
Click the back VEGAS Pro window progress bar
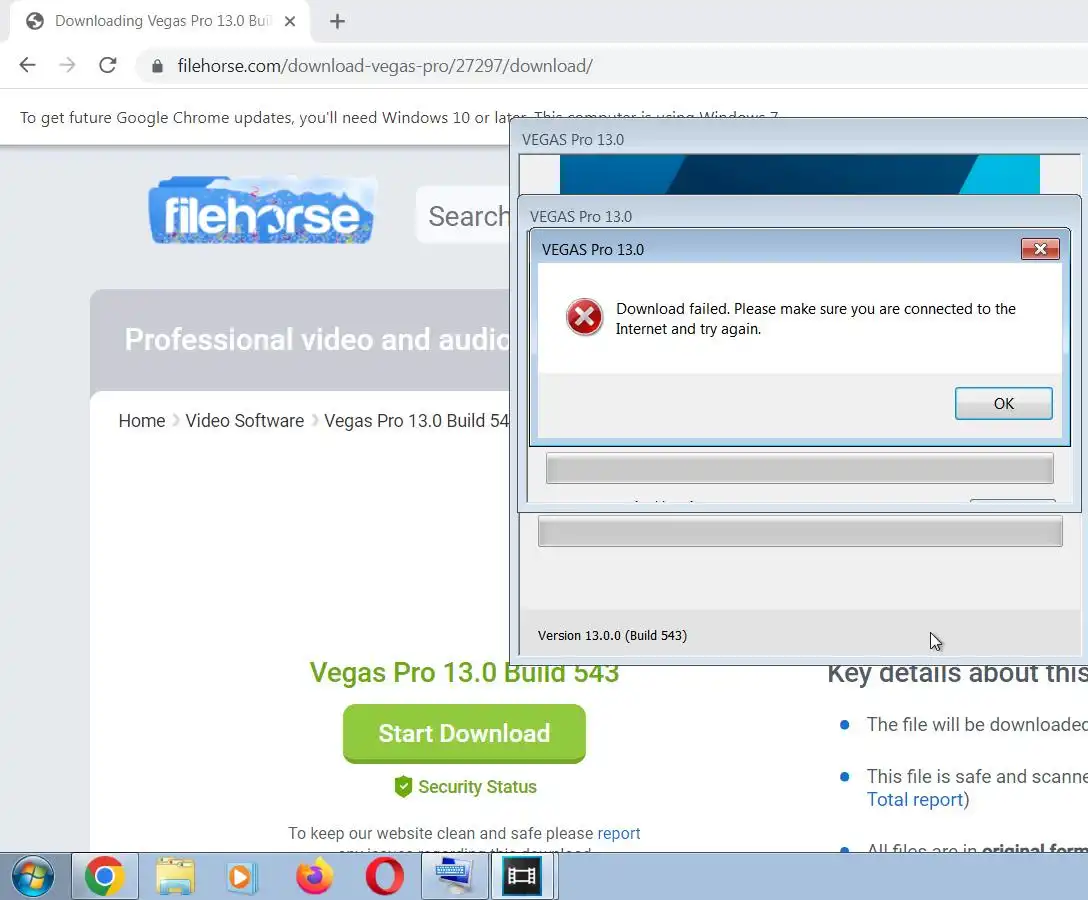click(800, 531)
